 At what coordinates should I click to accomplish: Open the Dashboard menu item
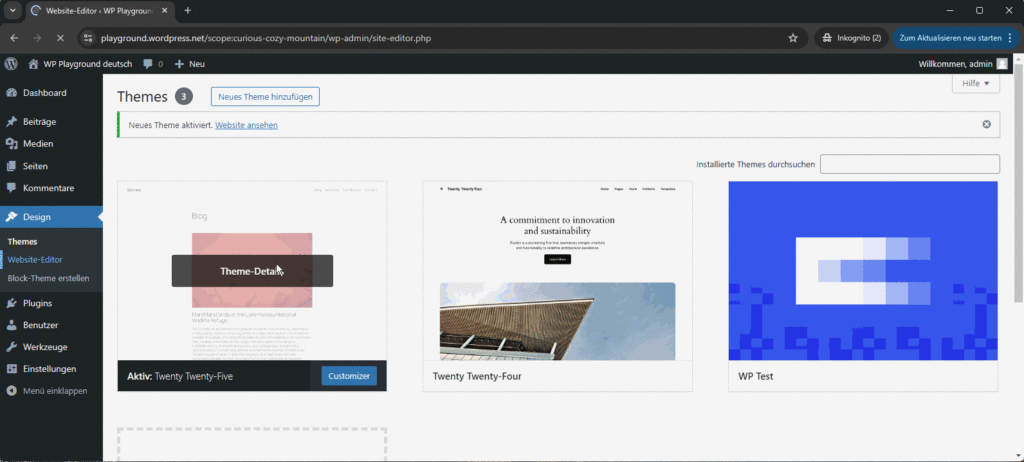[51, 93]
